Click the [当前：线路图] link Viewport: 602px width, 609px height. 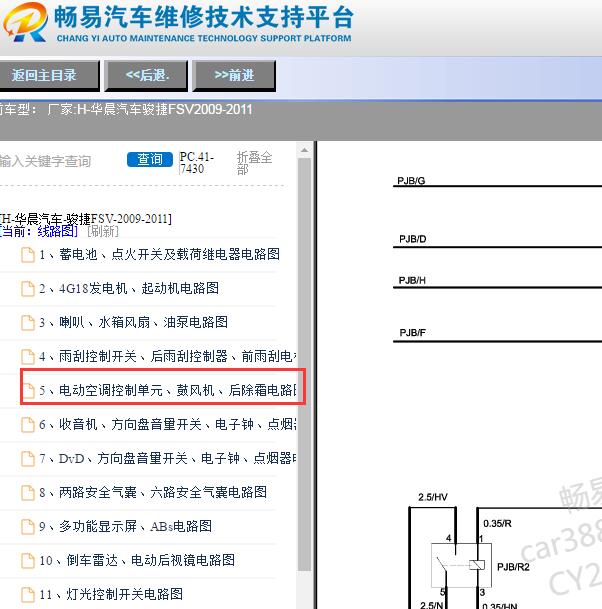click(x=39, y=231)
